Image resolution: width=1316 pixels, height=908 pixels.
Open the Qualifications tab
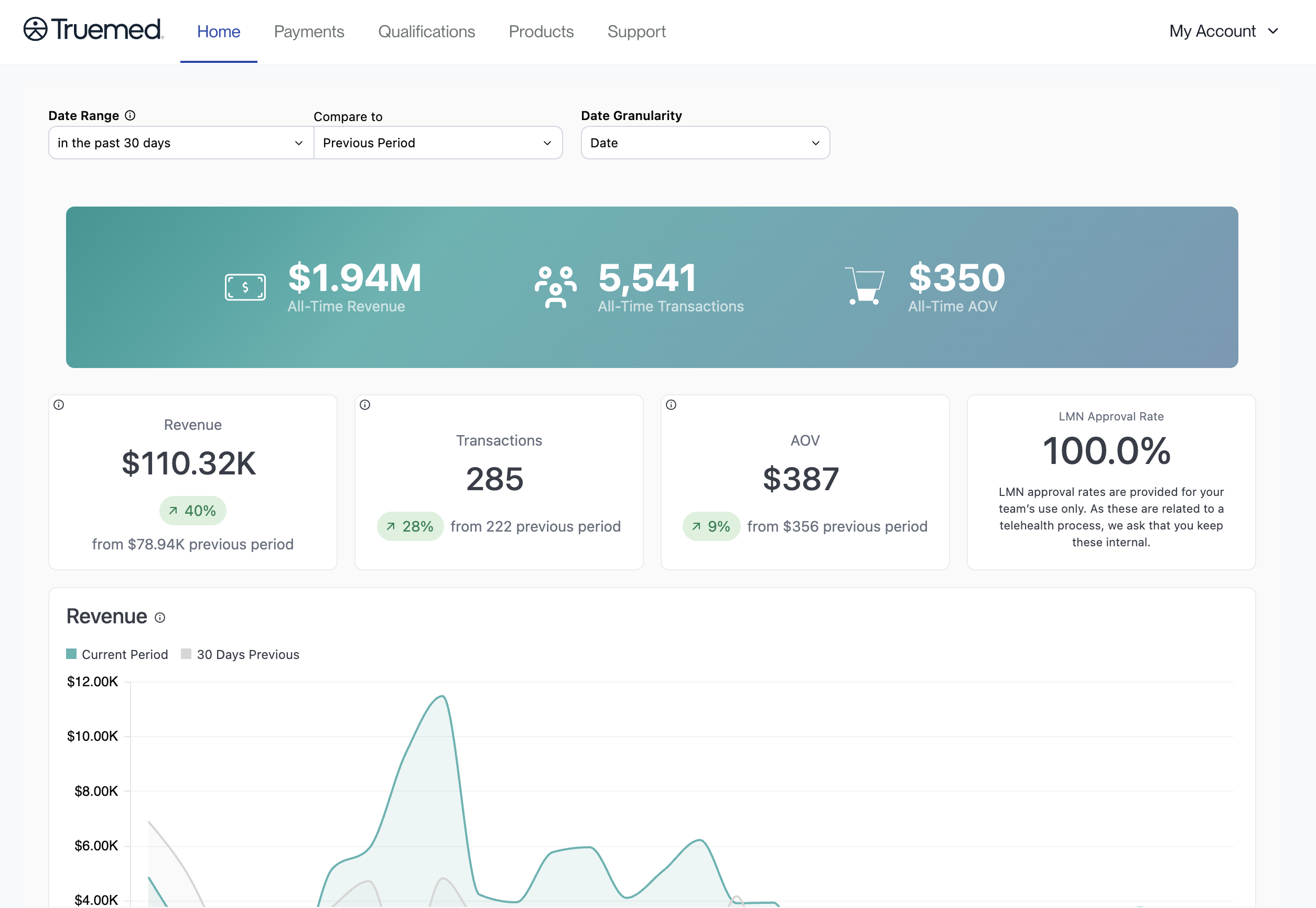pyautogui.click(x=426, y=31)
